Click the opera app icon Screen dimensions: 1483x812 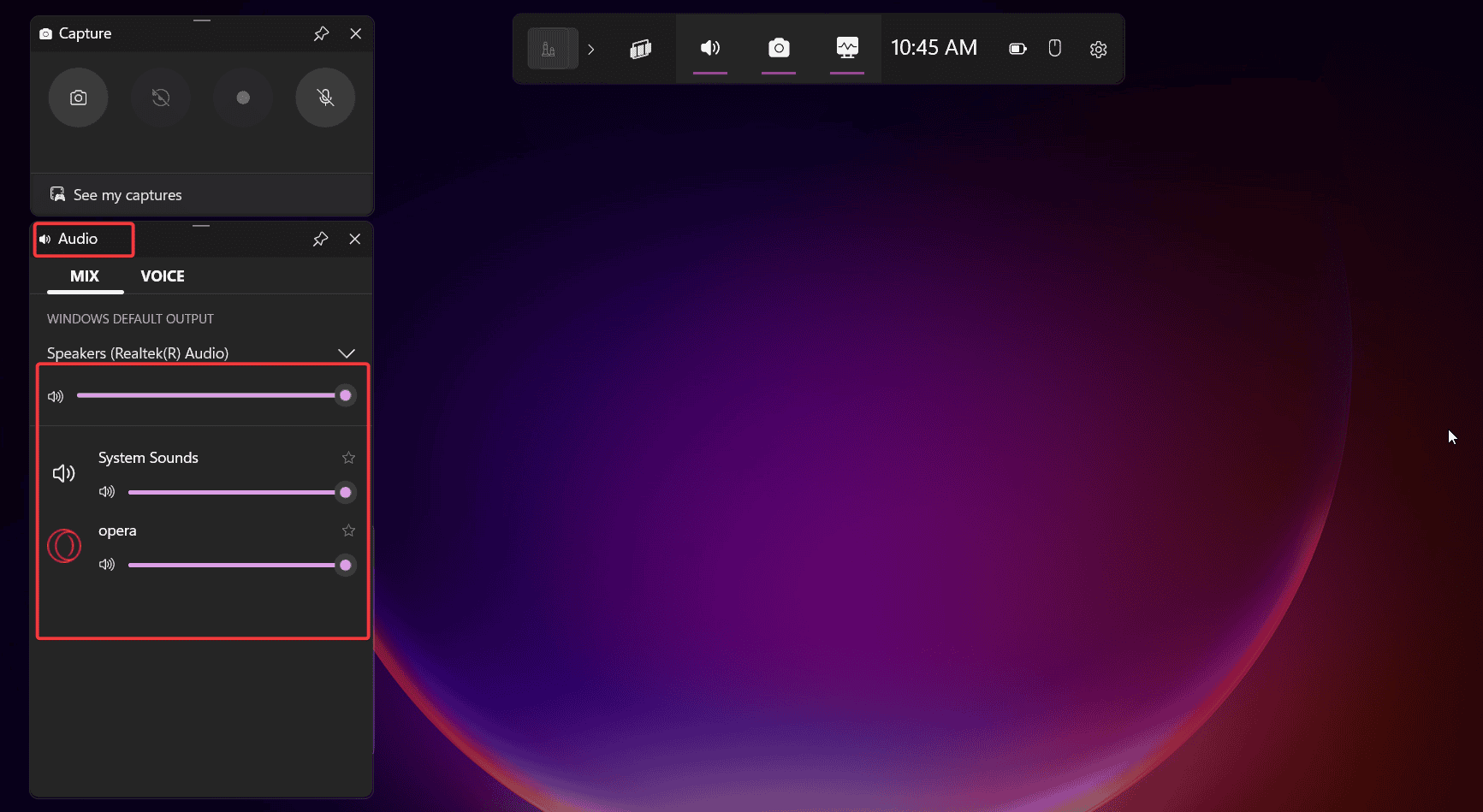click(64, 546)
